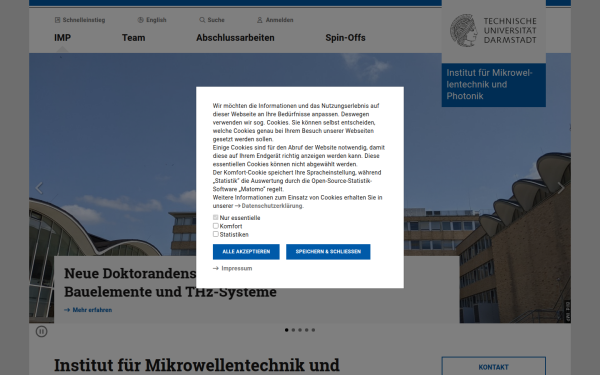Open the Team menu item
Image resolution: width=600 pixels, height=375 pixels.
(134, 38)
